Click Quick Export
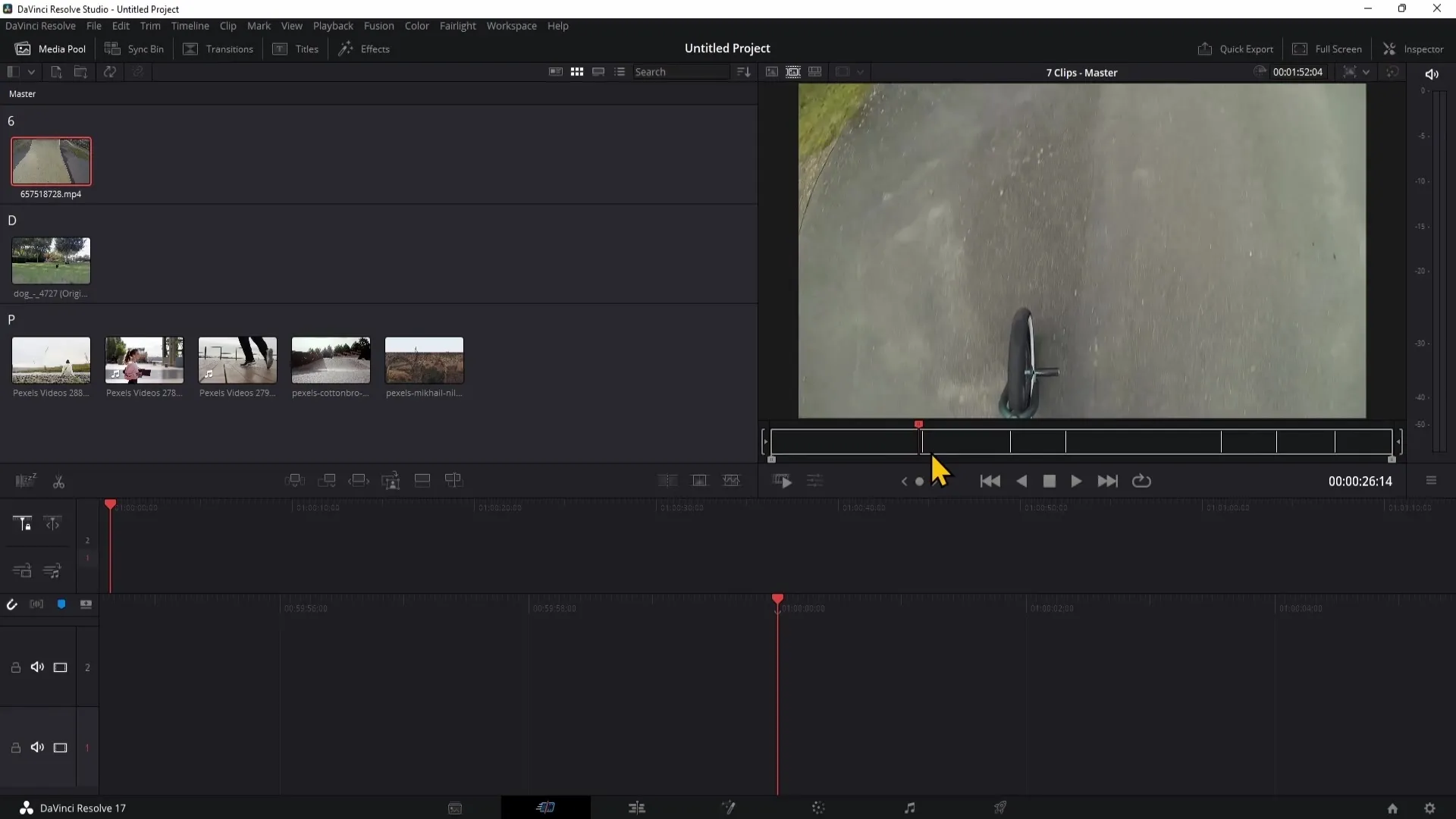This screenshot has height=819, width=1456. [1235, 49]
